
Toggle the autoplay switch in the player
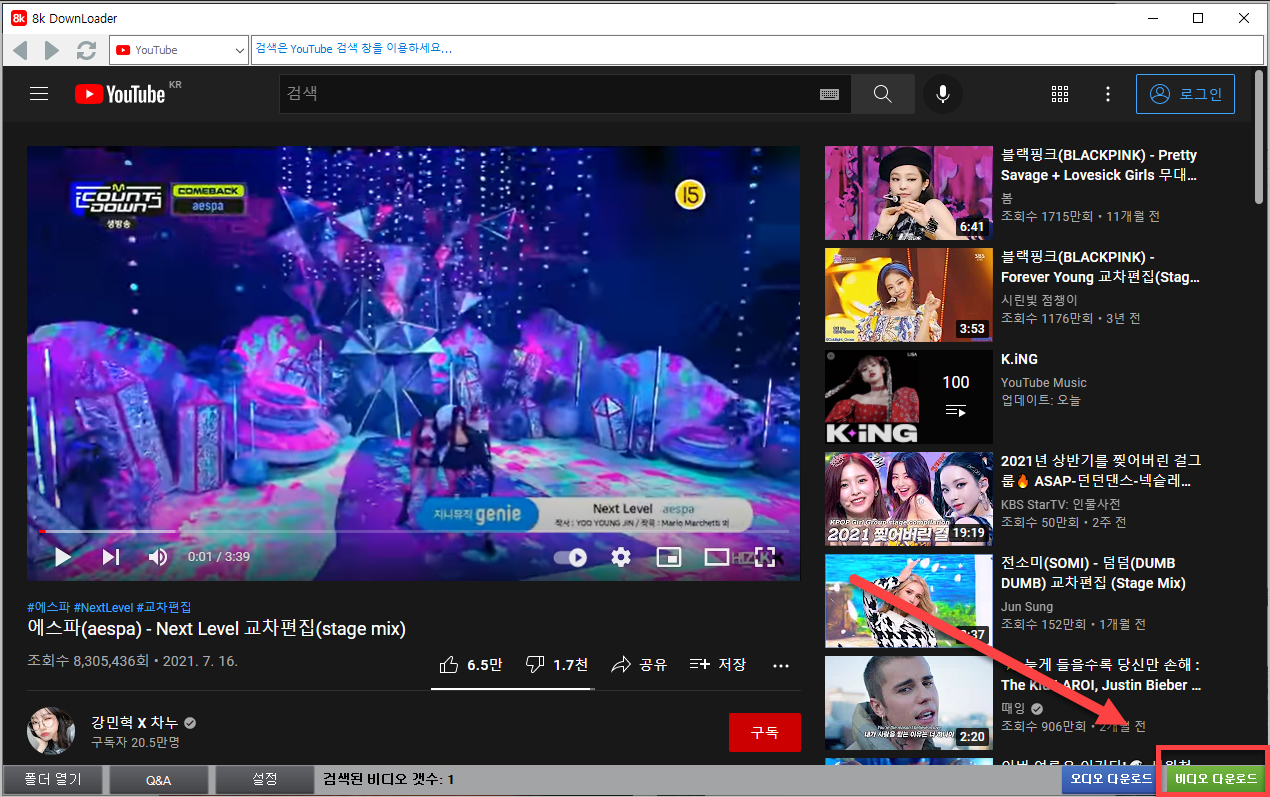click(x=571, y=557)
